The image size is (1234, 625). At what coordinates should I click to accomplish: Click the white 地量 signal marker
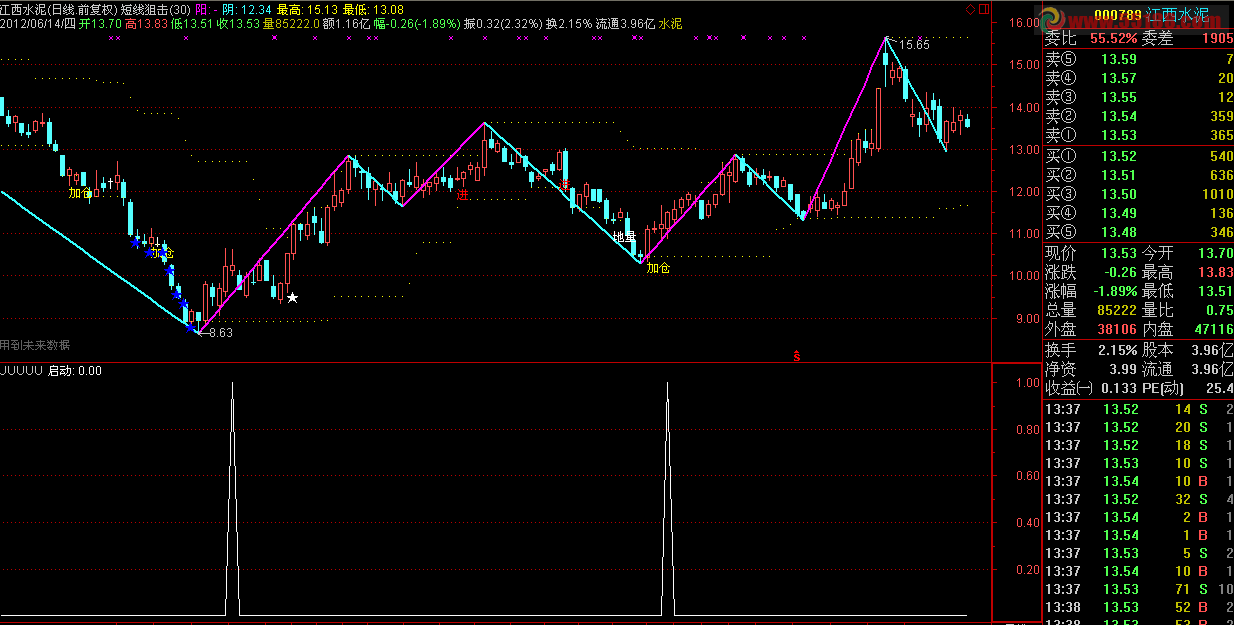point(624,237)
